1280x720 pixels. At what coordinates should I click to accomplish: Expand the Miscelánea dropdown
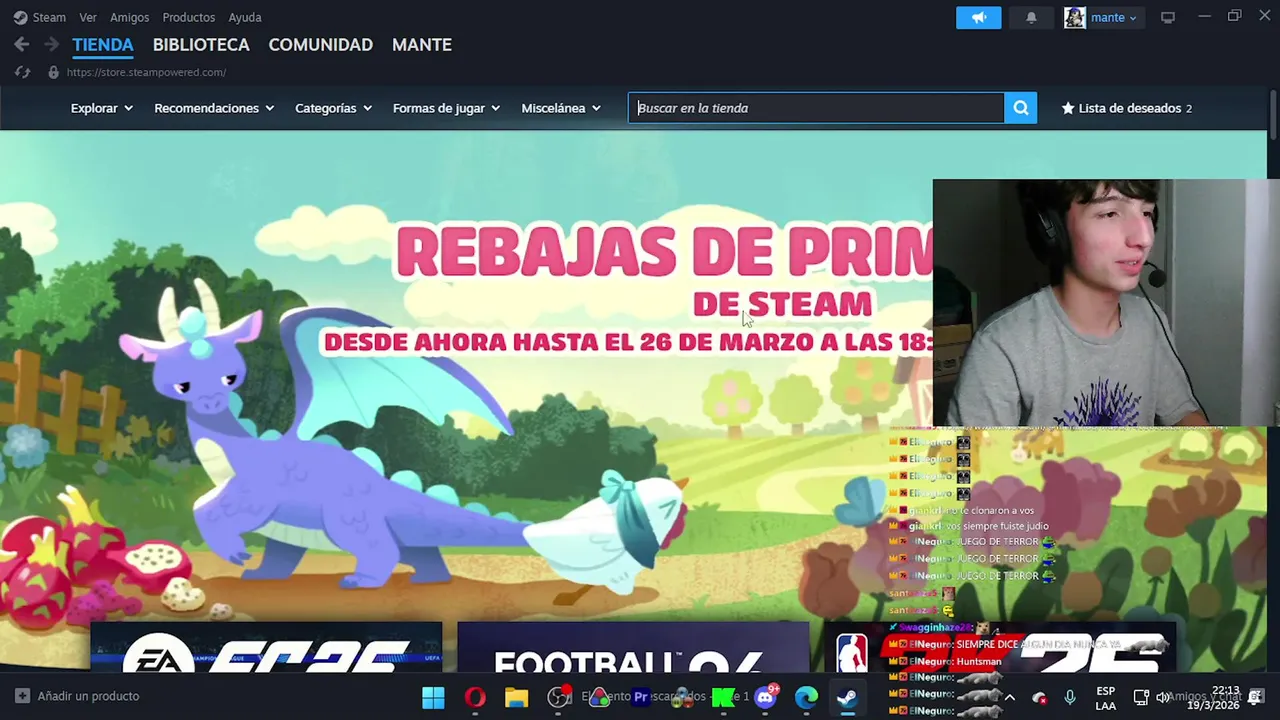point(561,108)
